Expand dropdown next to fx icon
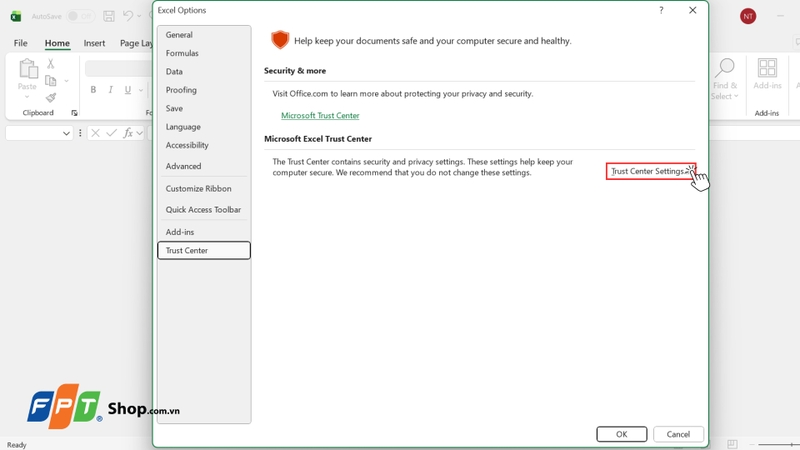The width and height of the screenshot is (800, 450). (139, 133)
